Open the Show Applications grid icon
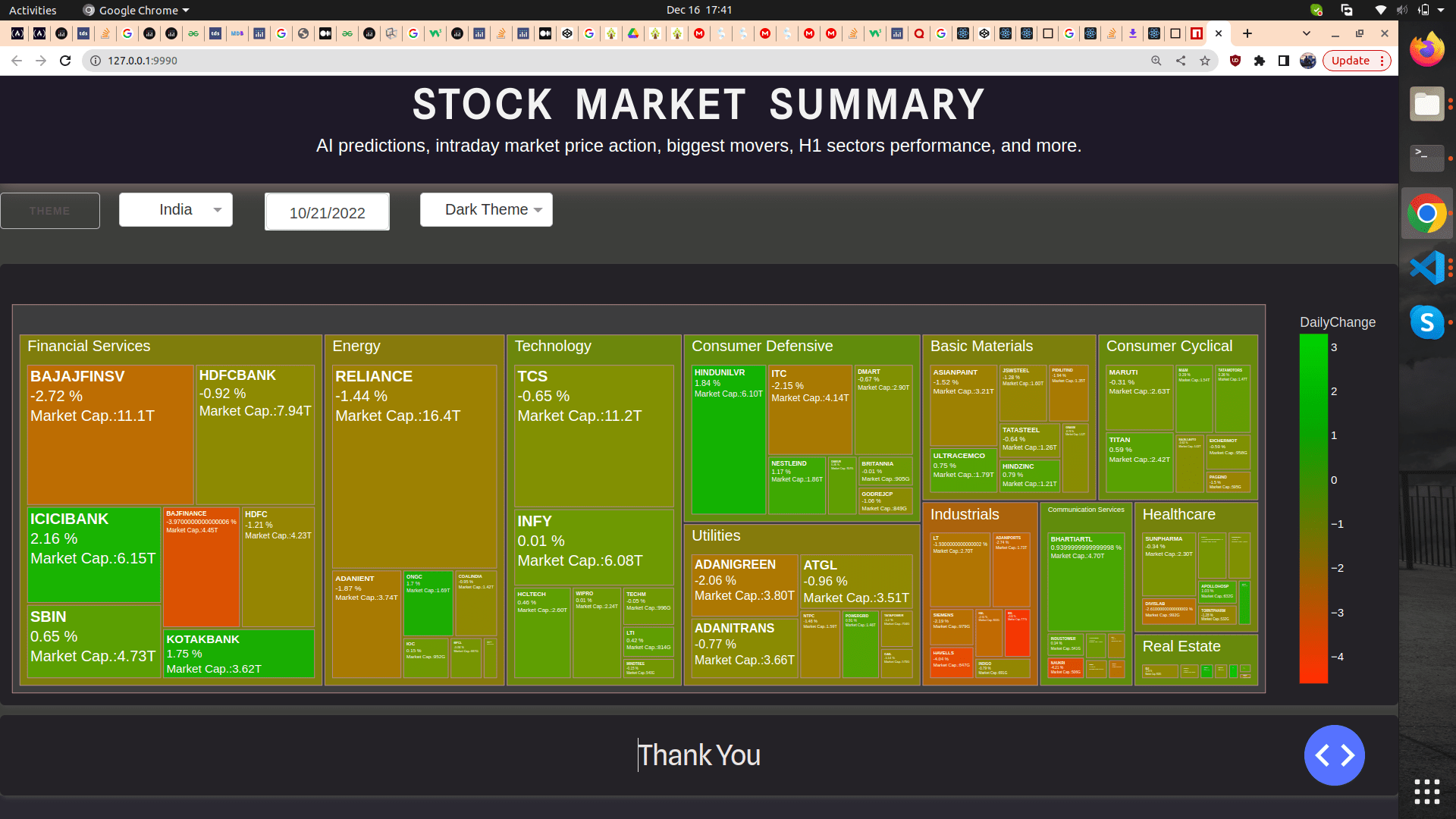 pos(1426,791)
